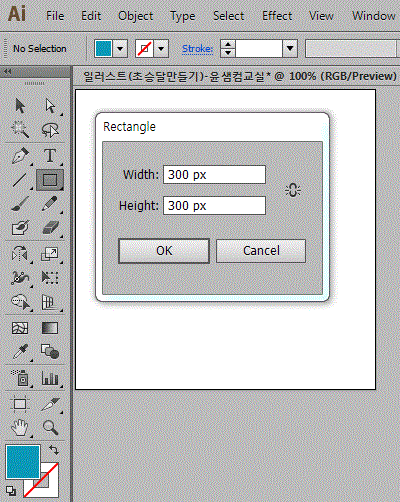
Task: Select the Artboard tool
Action: (x=20, y=404)
